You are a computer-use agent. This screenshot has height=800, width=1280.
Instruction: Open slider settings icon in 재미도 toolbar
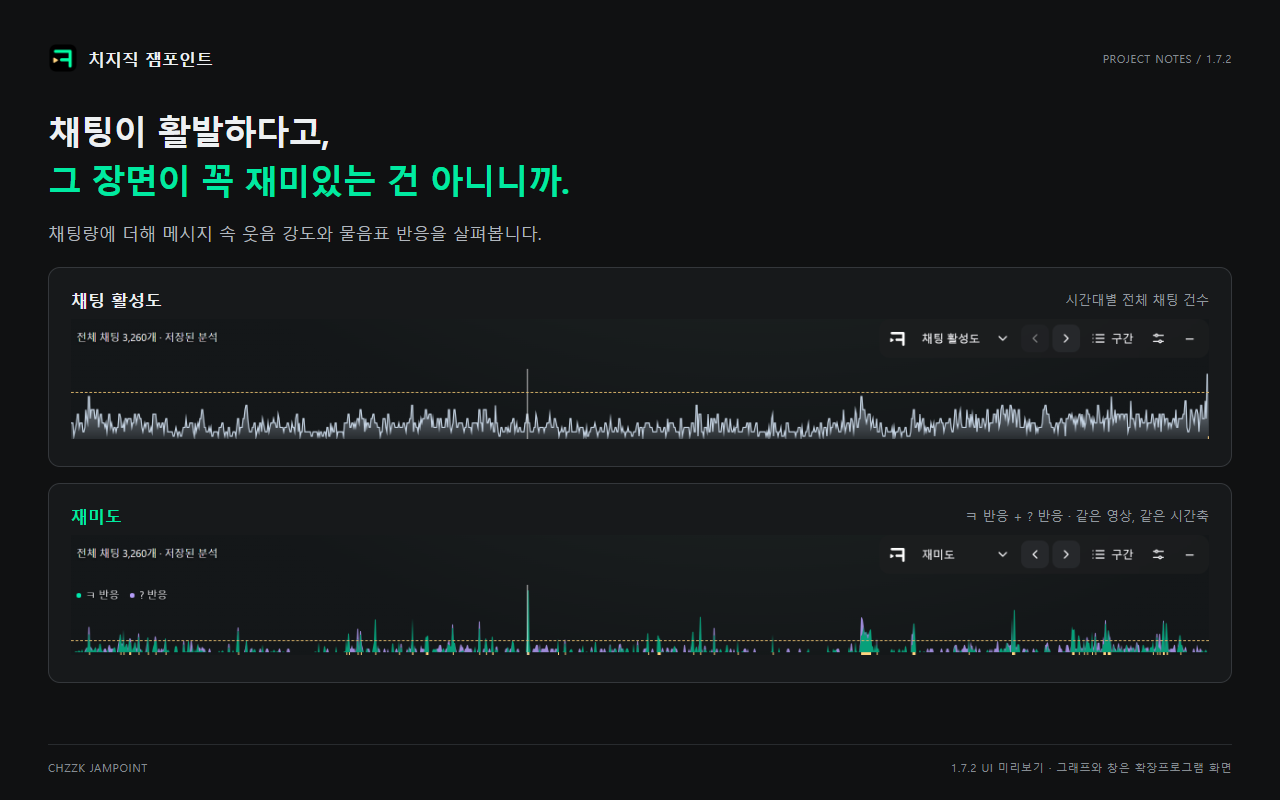coord(1158,555)
